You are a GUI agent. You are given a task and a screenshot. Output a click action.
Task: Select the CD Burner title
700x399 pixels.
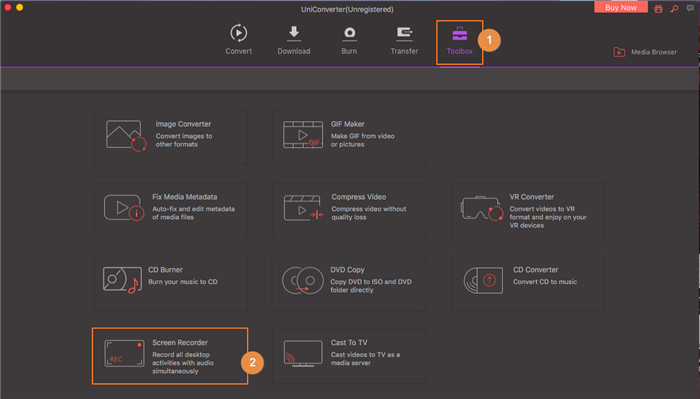coord(165,270)
